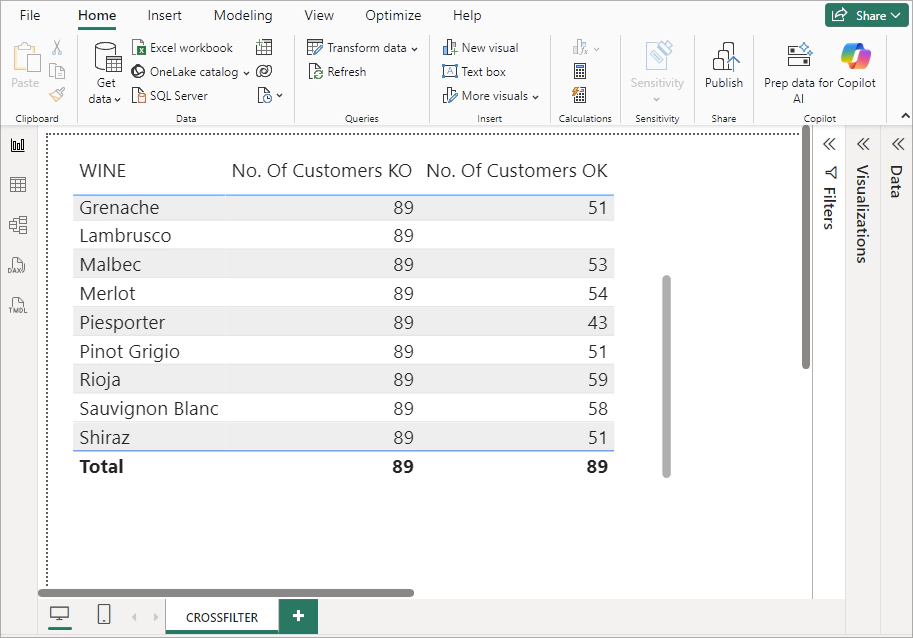Switch to mobile layout view

click(x=103, y=615)
